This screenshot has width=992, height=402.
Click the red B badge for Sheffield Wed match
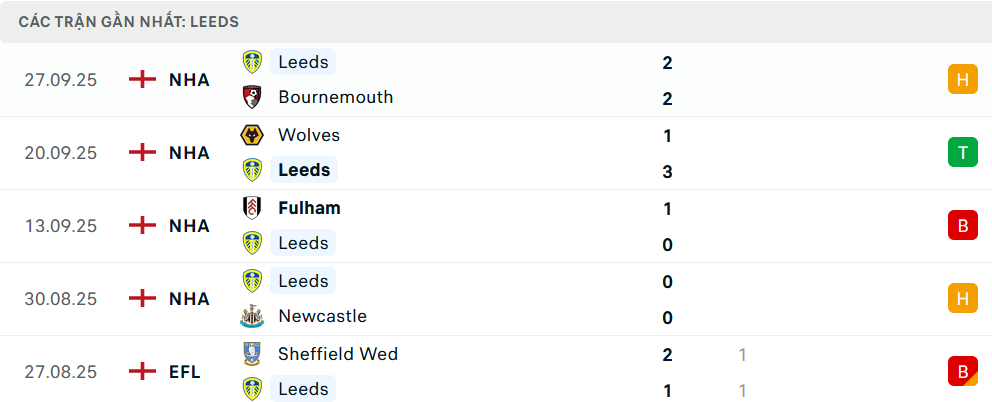click(x=962, y=371)
